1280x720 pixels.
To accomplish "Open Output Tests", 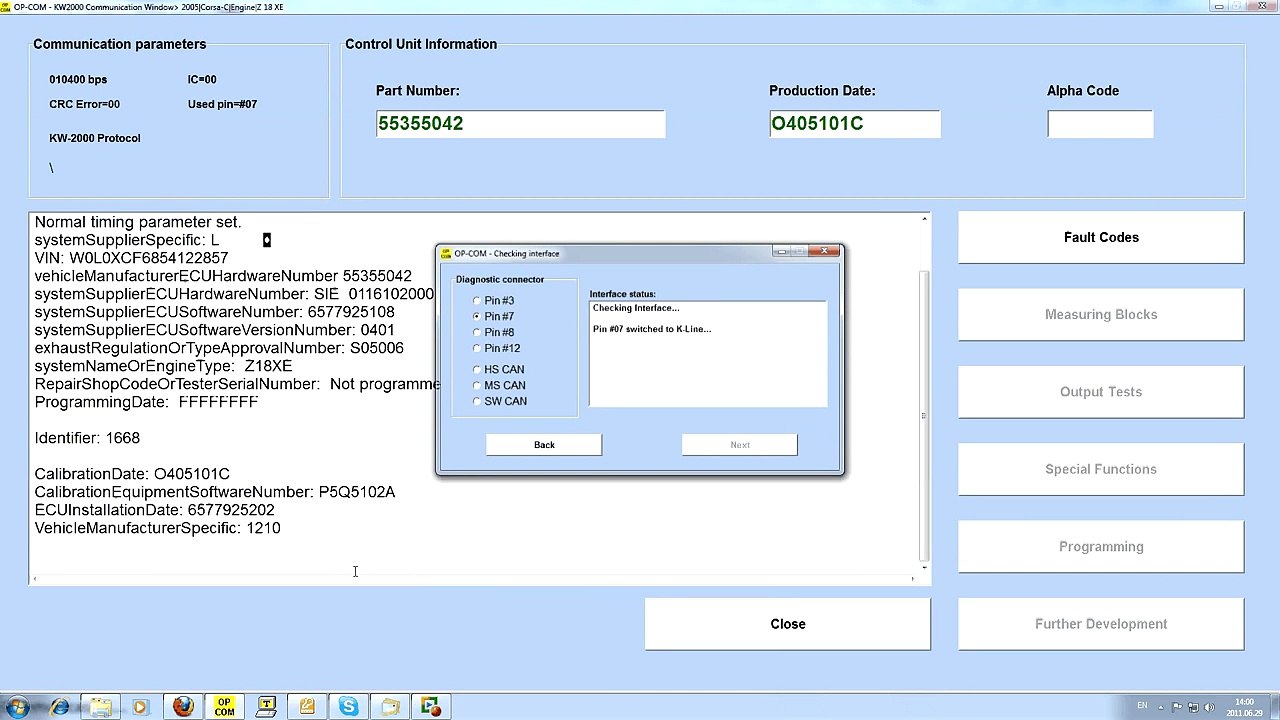I will (1101, 392).
